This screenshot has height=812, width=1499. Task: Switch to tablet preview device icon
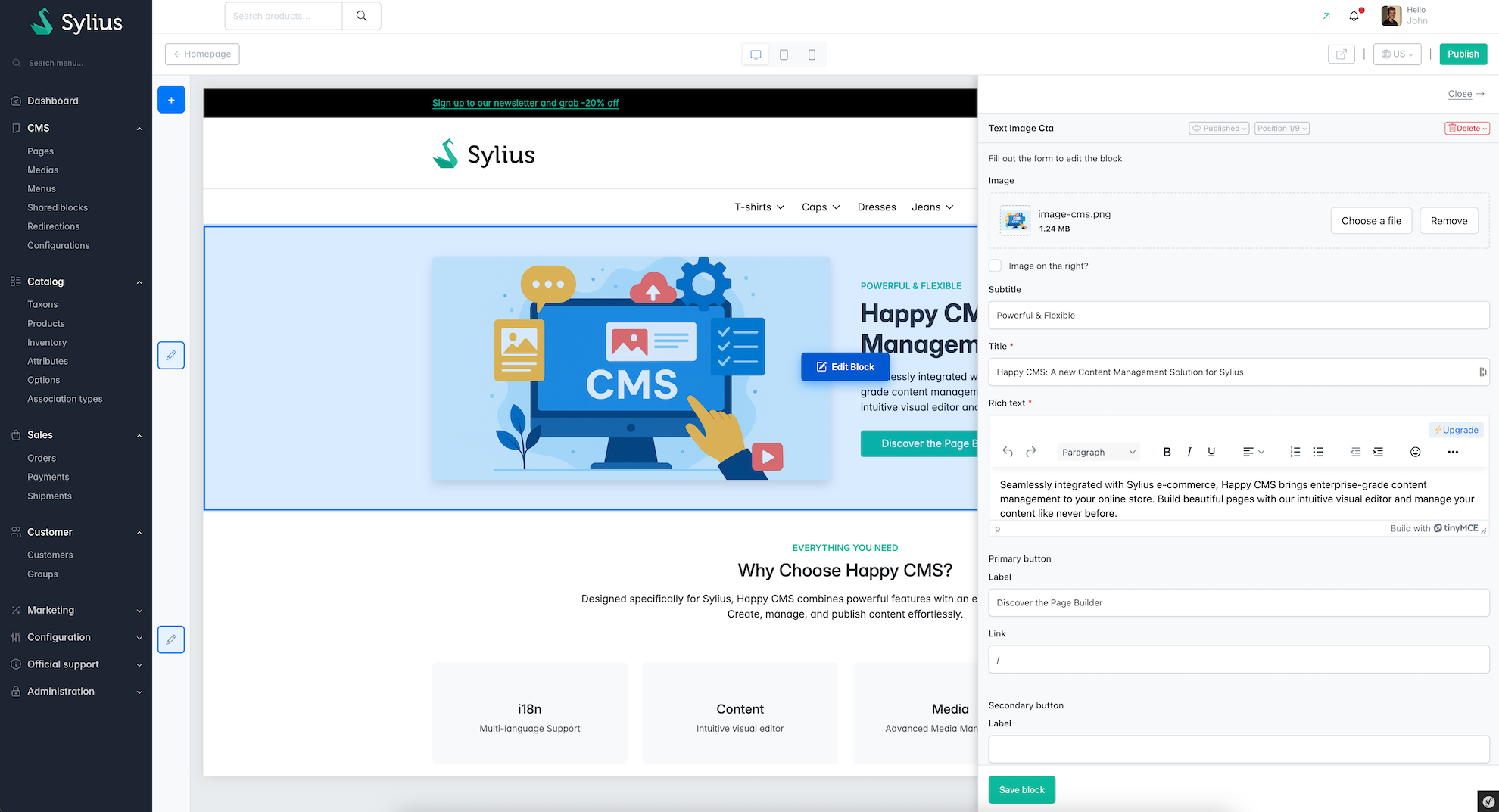coord(784,54)
